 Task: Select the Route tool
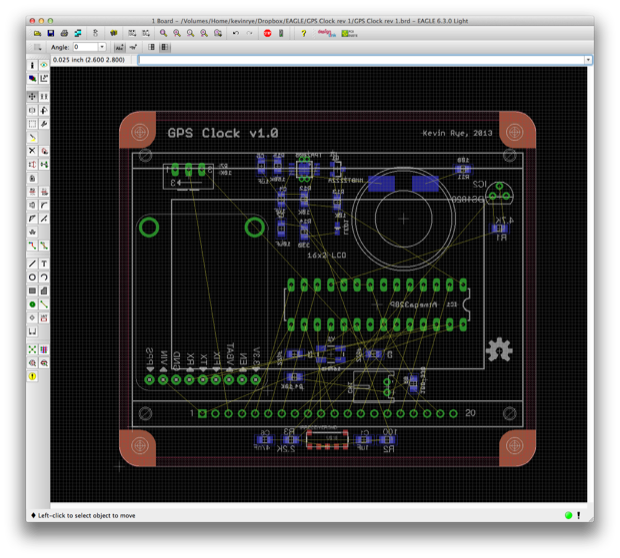tap(32, 246)
